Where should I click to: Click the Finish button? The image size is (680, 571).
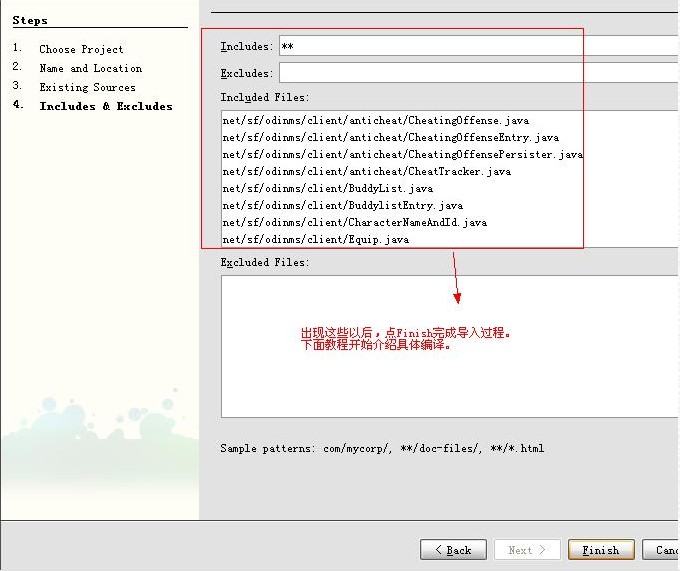[x=601, y=550]
